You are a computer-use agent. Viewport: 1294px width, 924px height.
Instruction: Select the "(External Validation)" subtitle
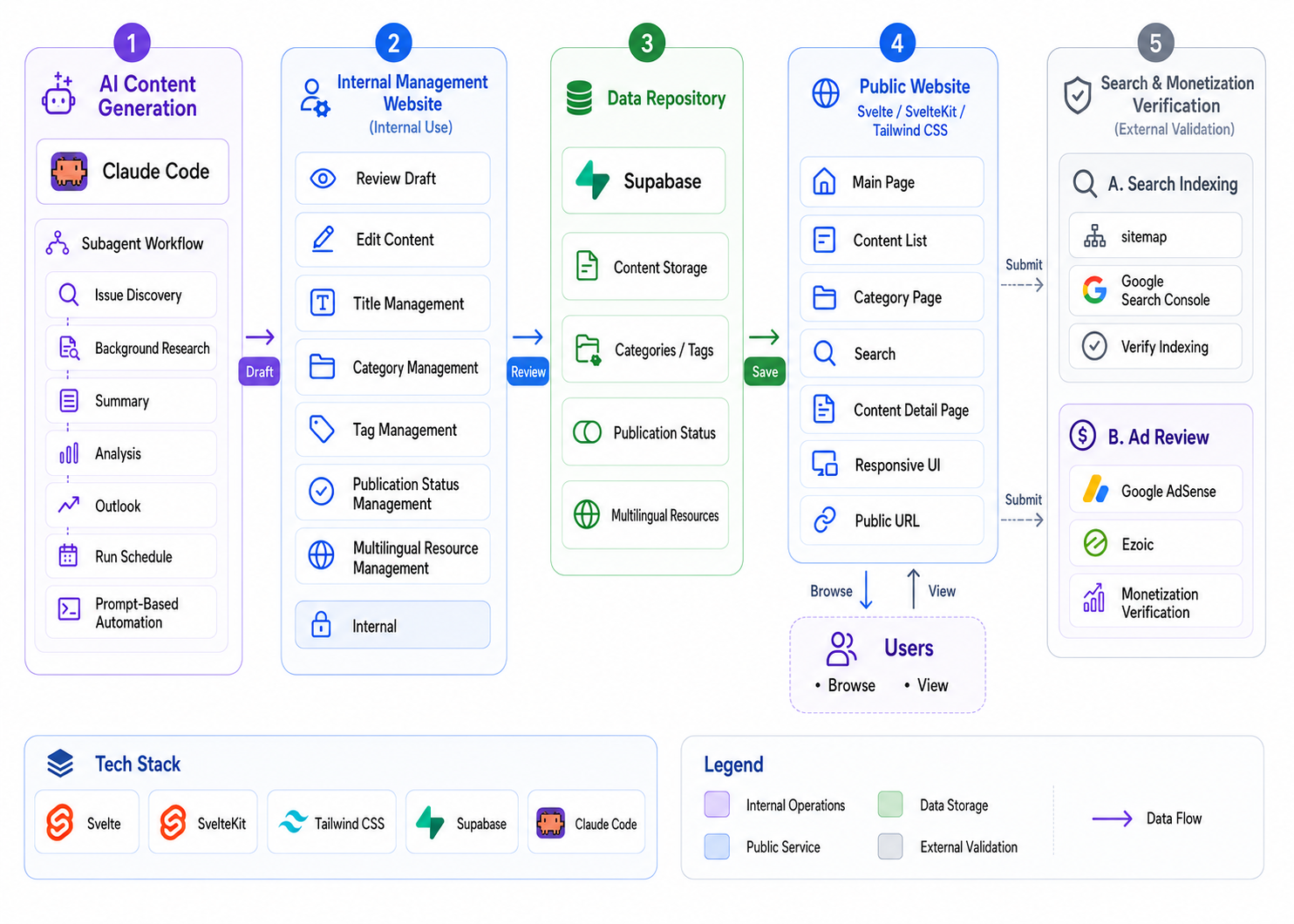(x=1175, y=129)
